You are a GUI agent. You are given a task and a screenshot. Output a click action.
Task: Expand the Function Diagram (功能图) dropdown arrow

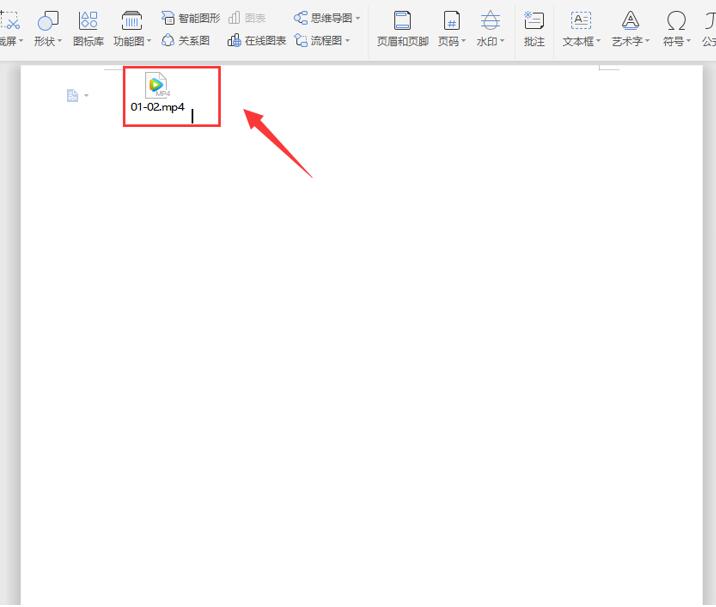click(x=148, y=41)
